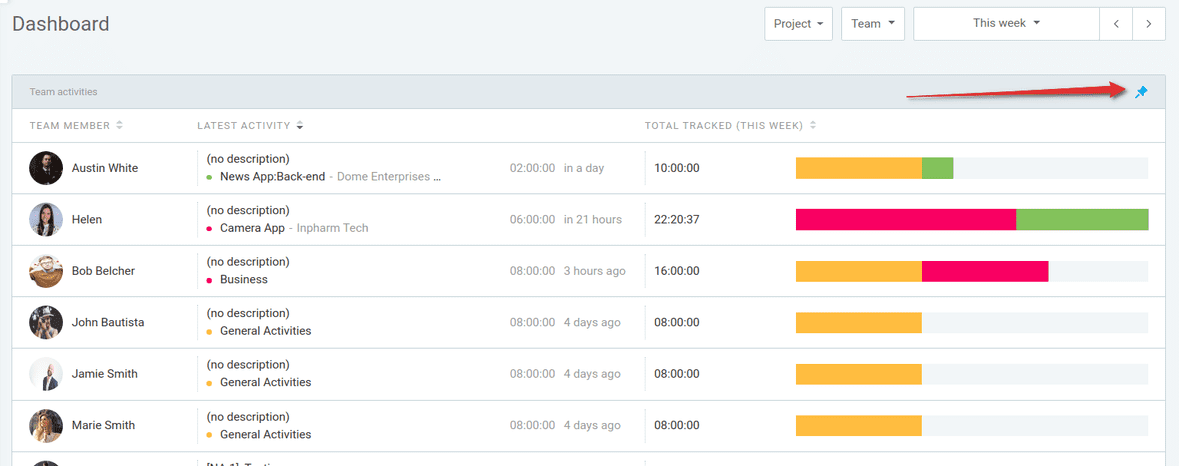Click the Dome Enterprises client label
The height and width of the screenshot is (466, 1179).
pyautogui.click(x=389, y=177)
